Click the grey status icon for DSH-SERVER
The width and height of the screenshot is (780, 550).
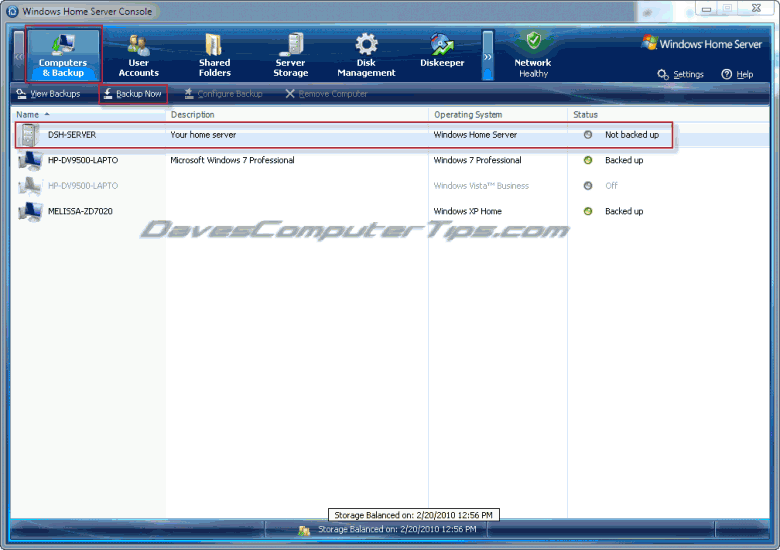(x=588, y=135)
